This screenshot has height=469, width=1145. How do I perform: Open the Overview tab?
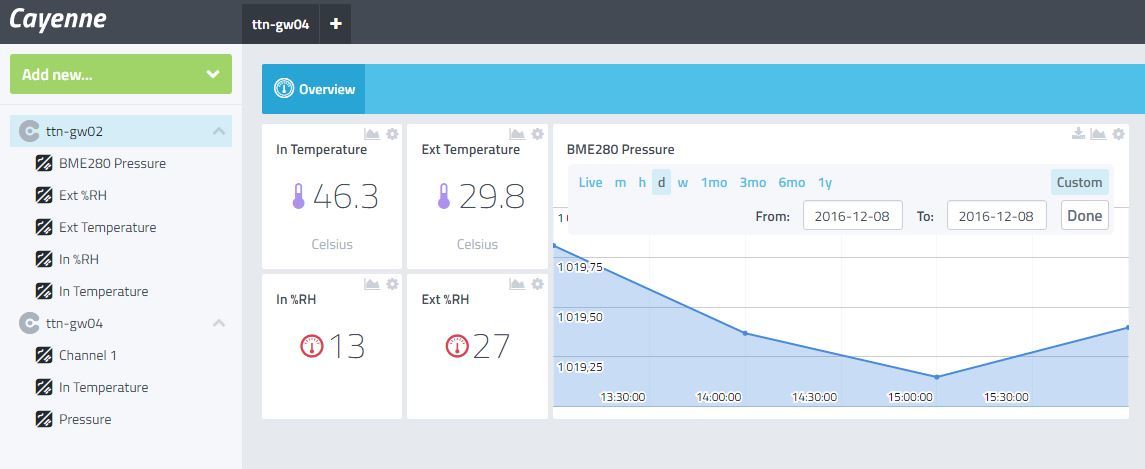[x=314, y=89]
